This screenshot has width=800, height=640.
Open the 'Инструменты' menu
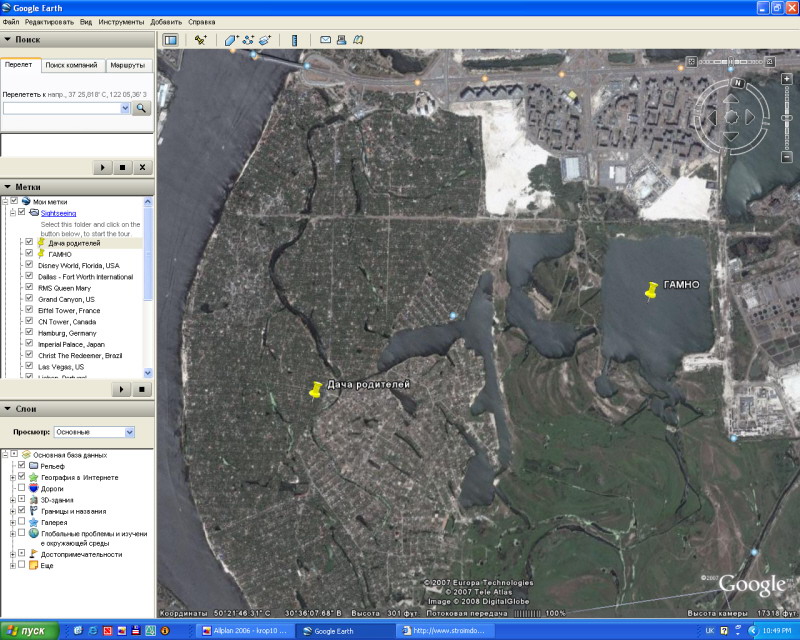click(121, 22)
